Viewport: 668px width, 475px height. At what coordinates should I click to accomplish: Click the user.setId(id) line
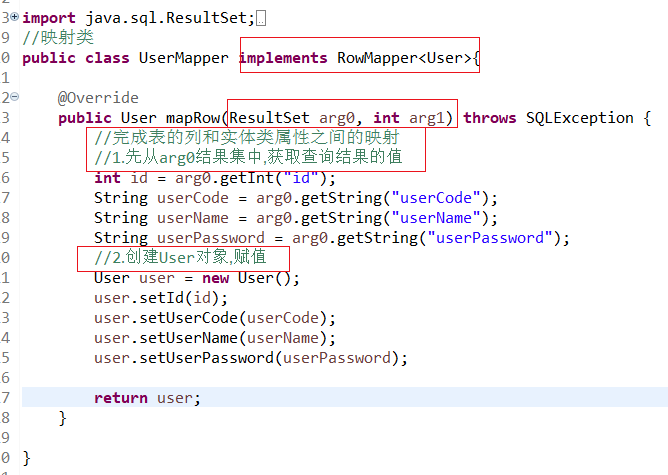click(161, 298)
